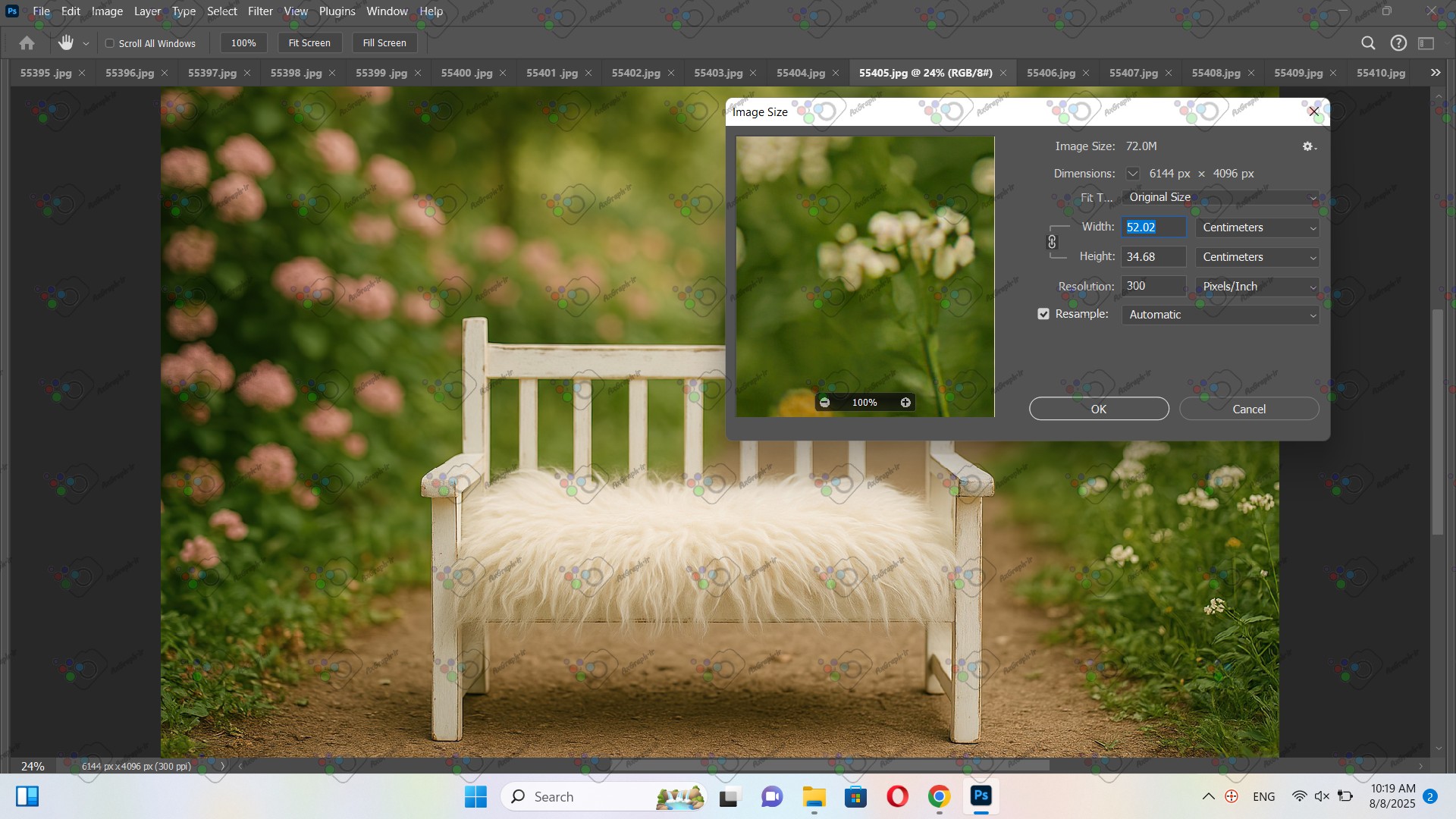Open Chrome from the taskbar

939,796
